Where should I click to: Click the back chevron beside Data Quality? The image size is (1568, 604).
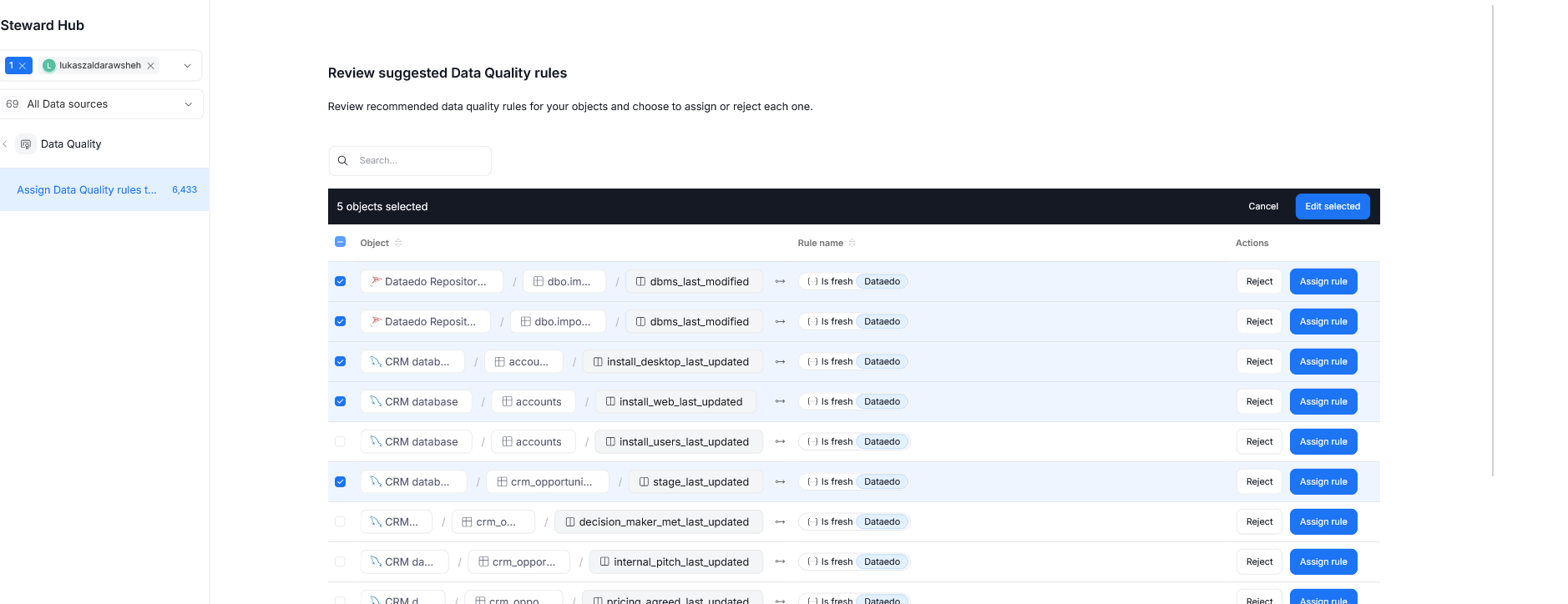[x=5, y=144]
